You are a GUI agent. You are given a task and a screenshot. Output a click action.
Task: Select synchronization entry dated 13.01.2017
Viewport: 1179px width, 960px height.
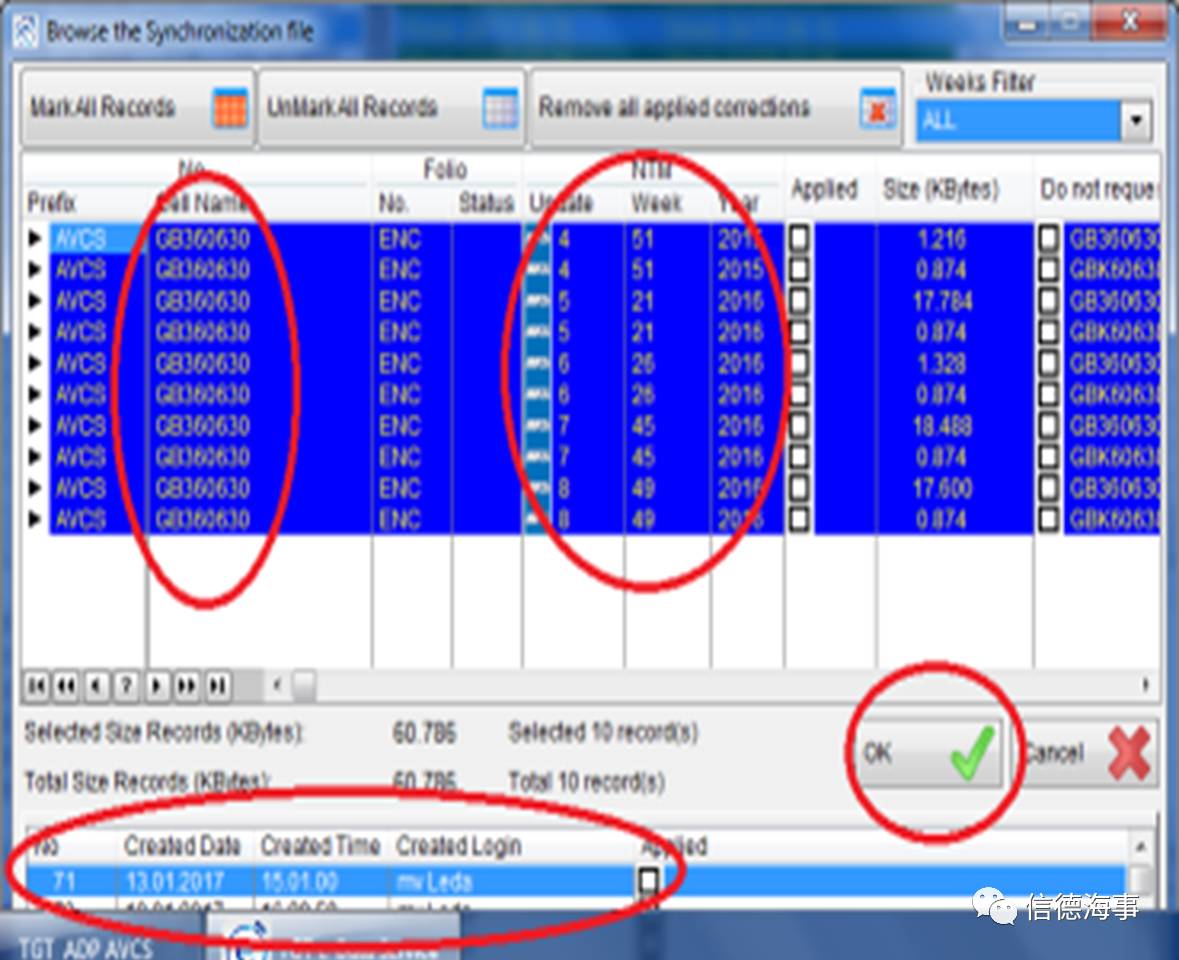(x=175, y=882)
